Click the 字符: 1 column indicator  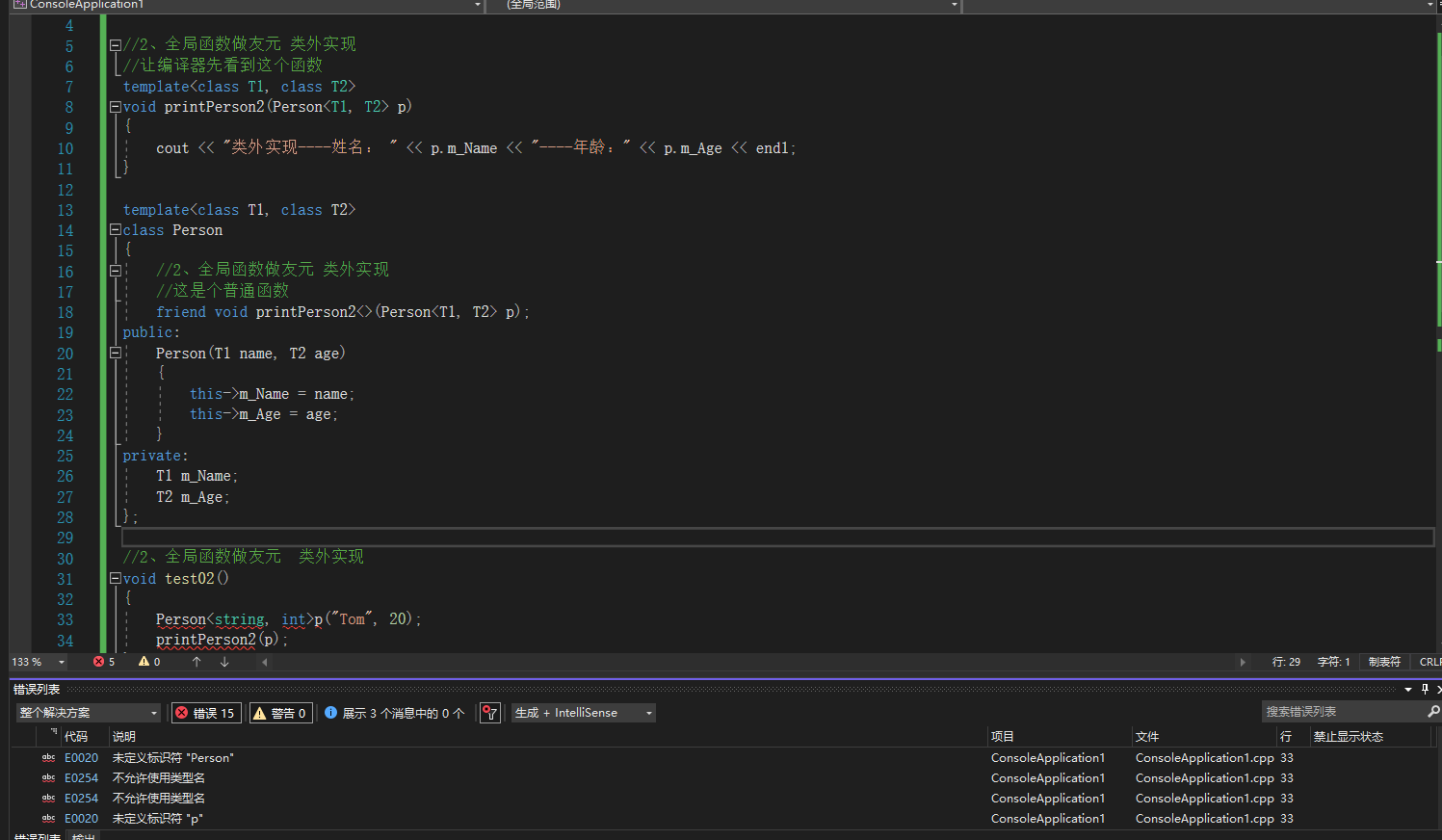click(1333, 662)
